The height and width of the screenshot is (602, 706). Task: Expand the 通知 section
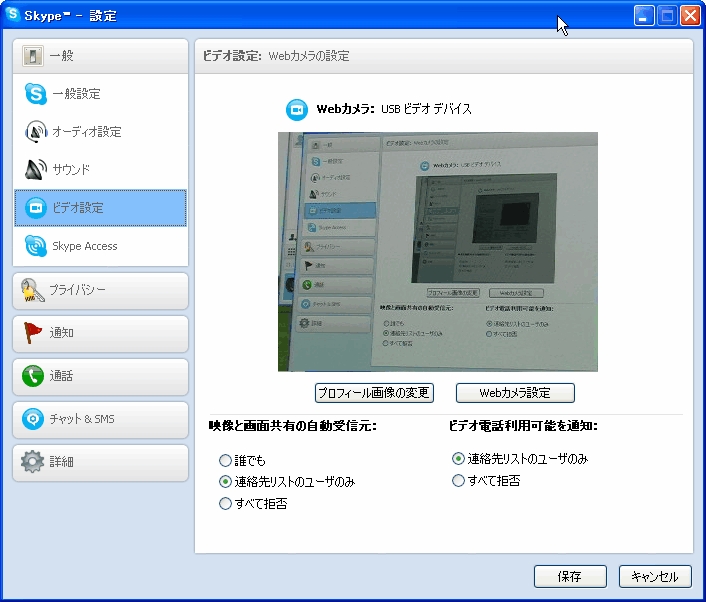[x=100, y=334]
